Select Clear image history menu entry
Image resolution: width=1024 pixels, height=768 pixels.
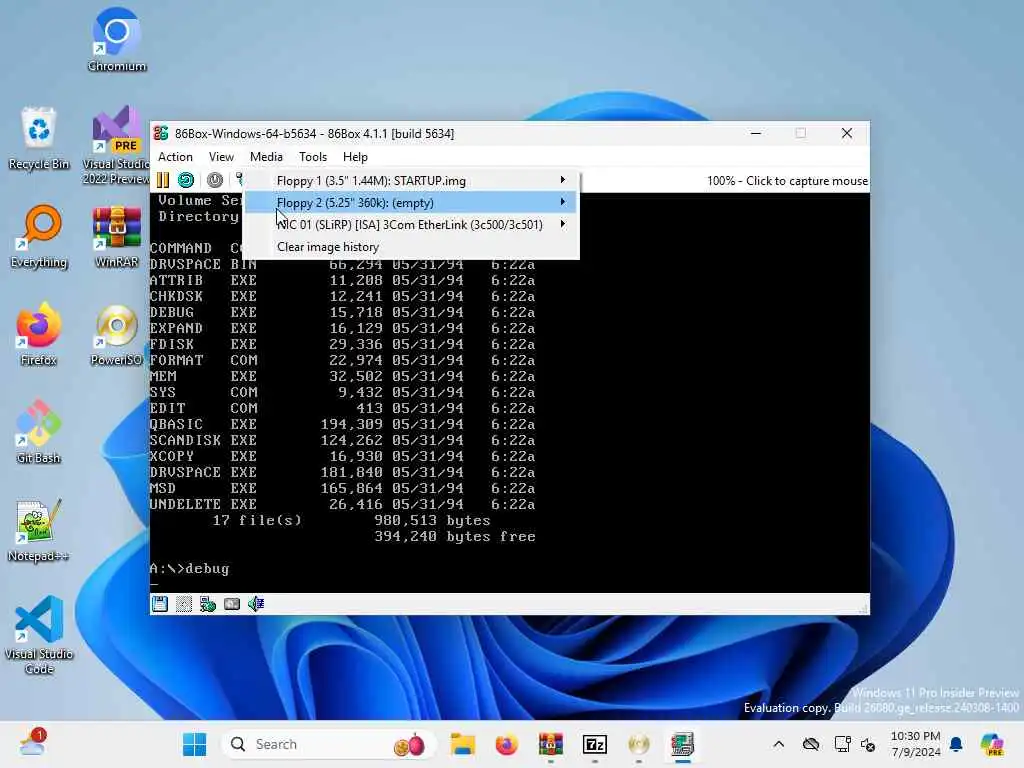[x=411, y=247]
